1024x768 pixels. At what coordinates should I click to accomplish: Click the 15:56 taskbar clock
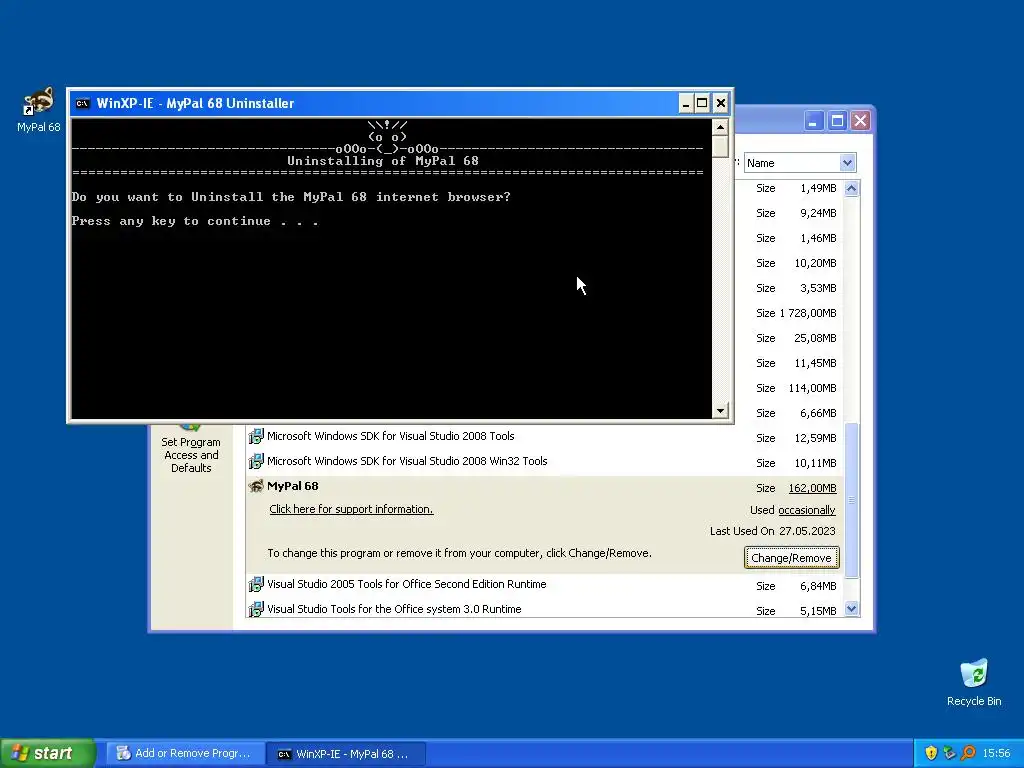coord(996,753)
